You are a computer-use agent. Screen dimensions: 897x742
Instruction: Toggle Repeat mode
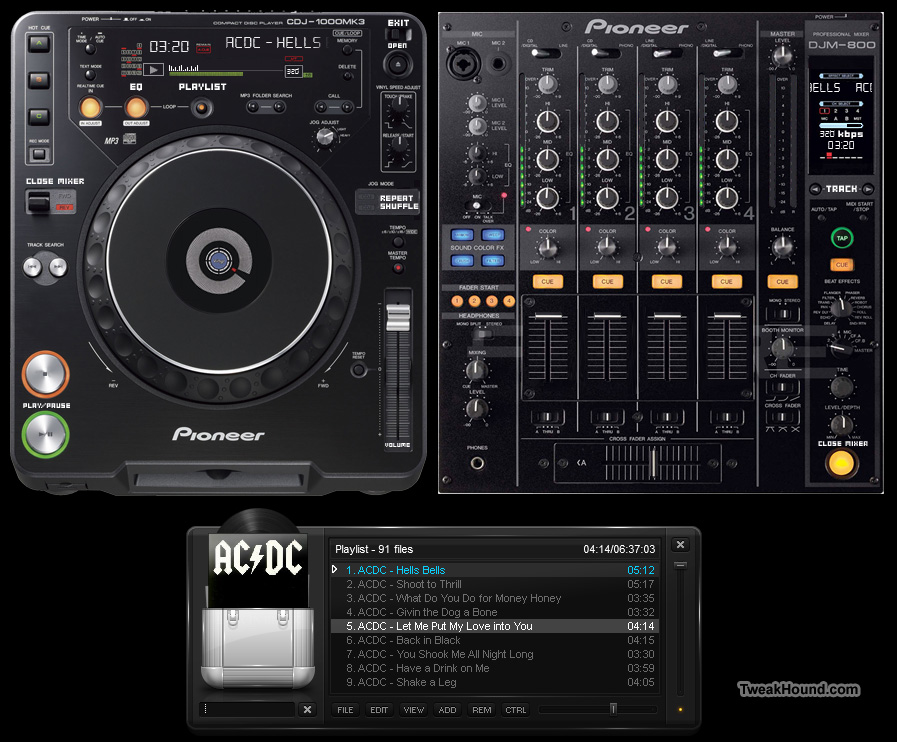point(396,198)
